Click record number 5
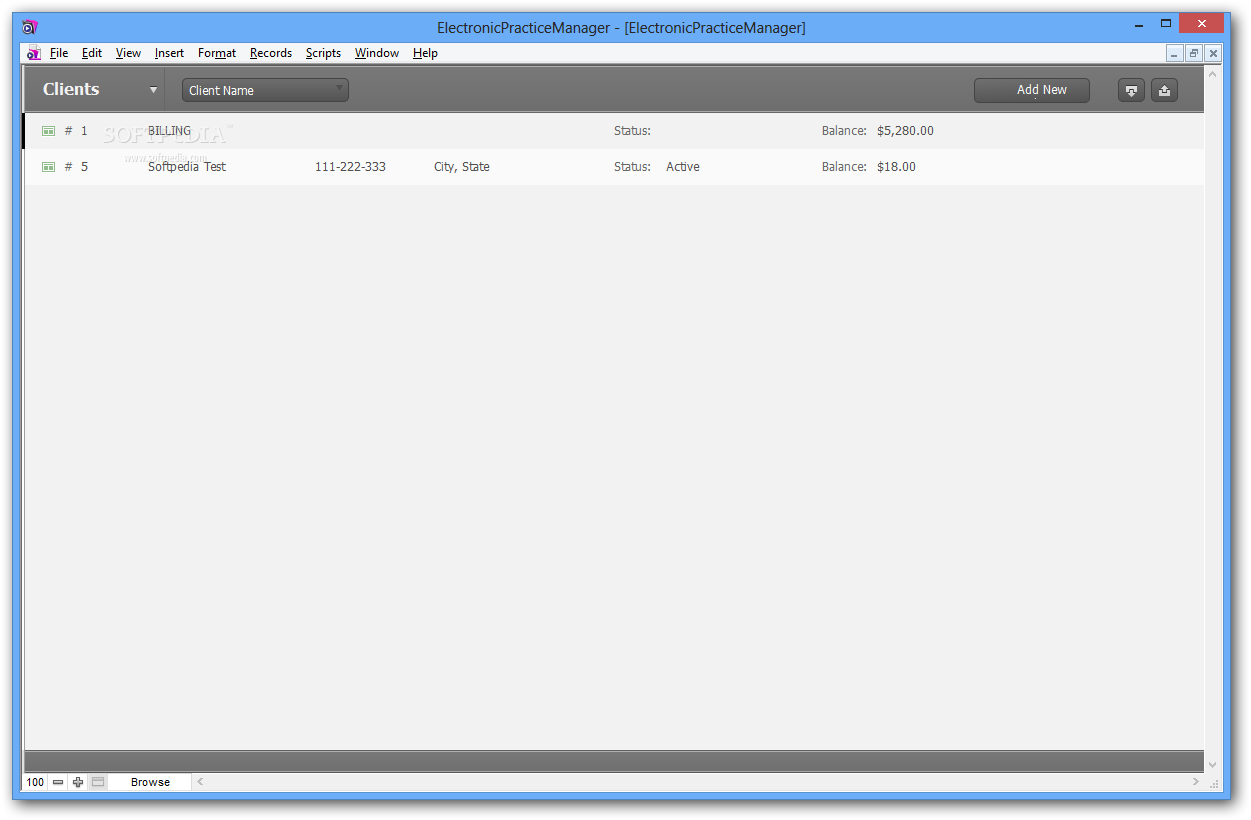This screenshot has height=820, width=1251. tap(84, 167)
